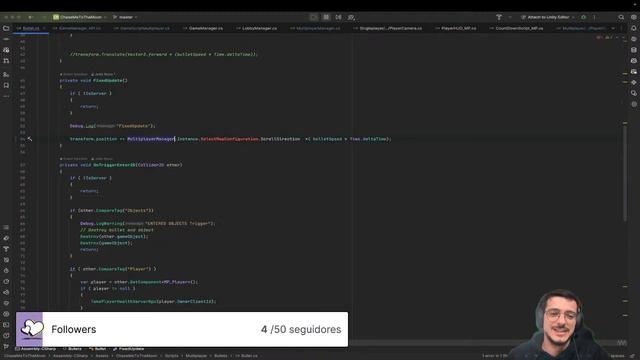640x360 pixels.
Task: Click the debug bug icon beside Attach to Unity Editor
Action: click(583, 17)
